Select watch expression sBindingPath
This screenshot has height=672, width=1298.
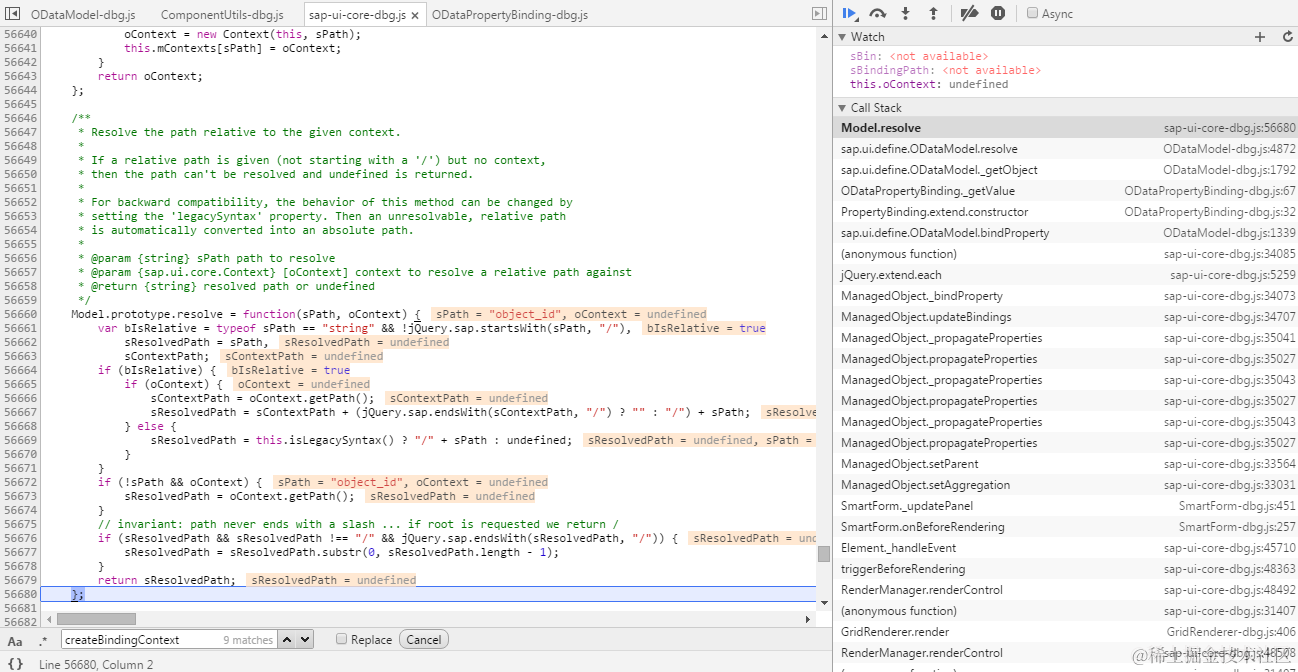click(x=945, y=70)
